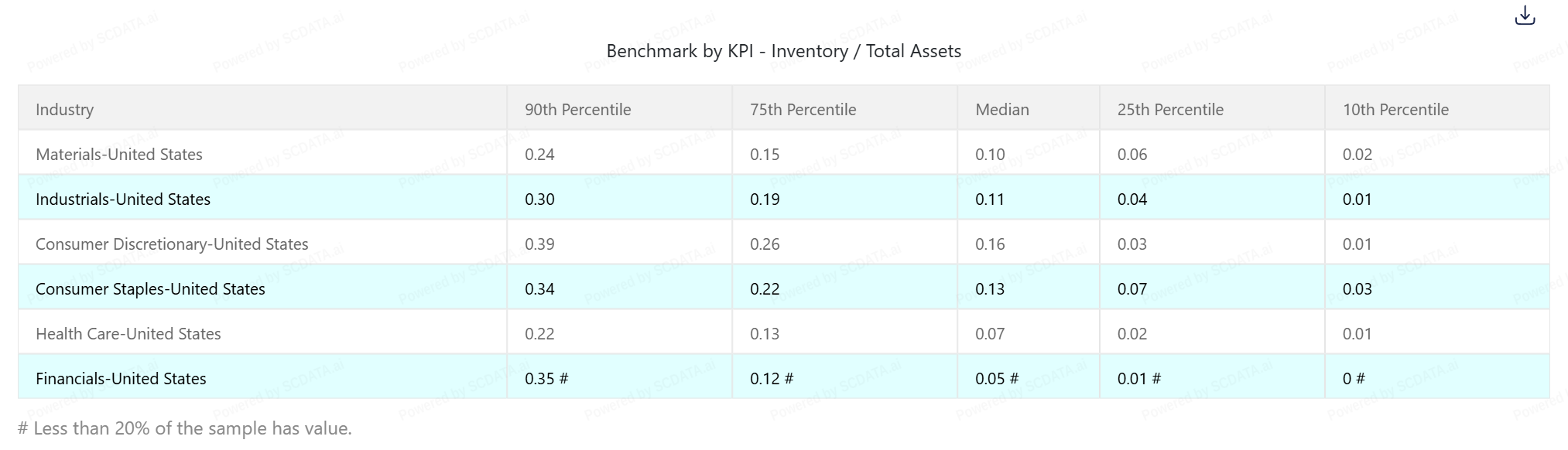
Task: Select the Financials-United States row label
Action: click(121, 379)
